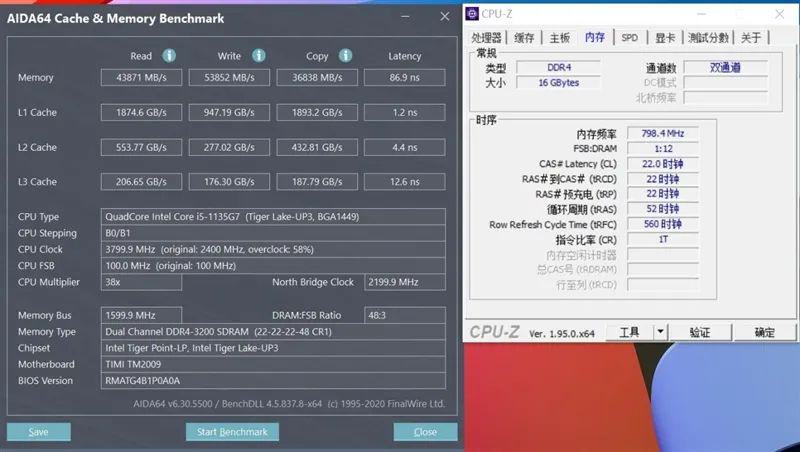The width and height of the screenshot is (800, 452).
Task: Open the CPU-Z 关于 tab
Action: 751,37
